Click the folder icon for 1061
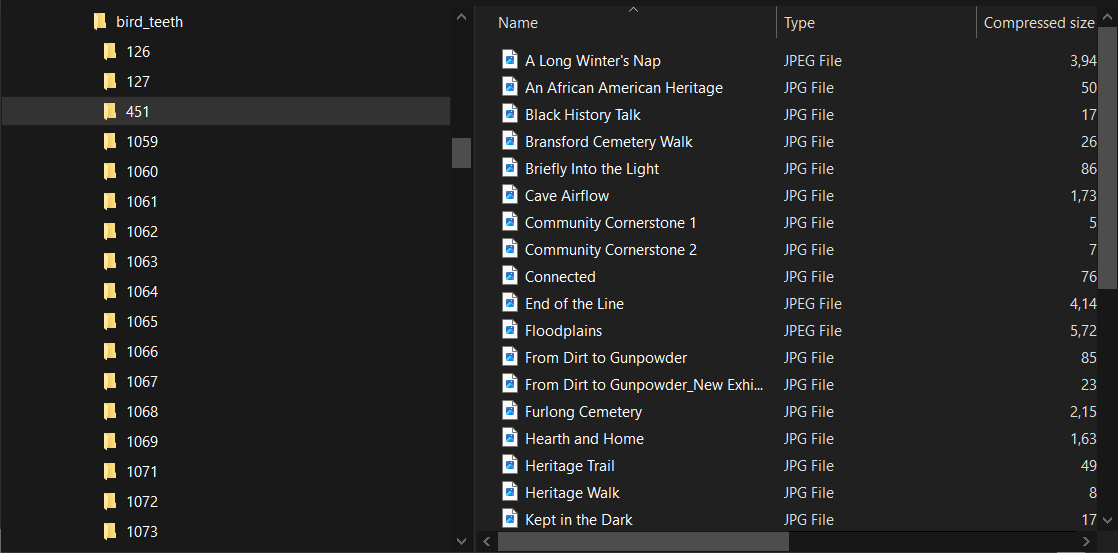The width and height of the screenshot is (1118, 553). tap(110, 202)
